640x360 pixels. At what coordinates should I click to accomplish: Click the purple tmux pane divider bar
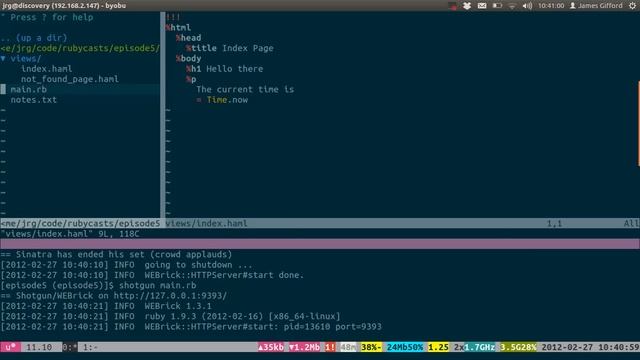(x=320, y=244)
